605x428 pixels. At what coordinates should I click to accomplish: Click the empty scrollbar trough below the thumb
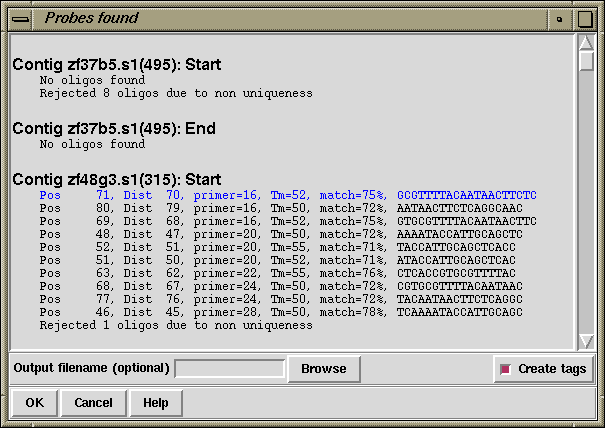[587, 200]
